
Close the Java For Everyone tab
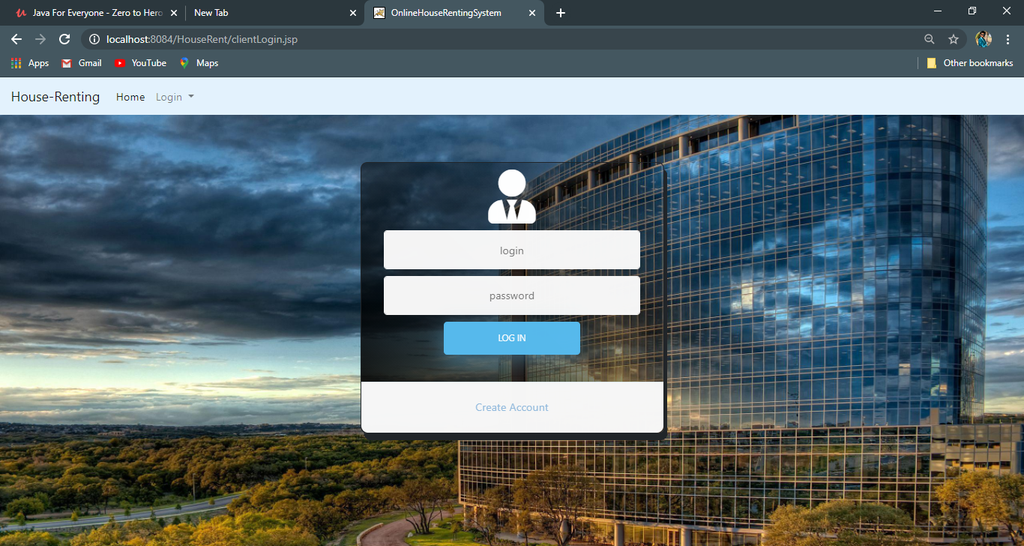pos(174,13)
